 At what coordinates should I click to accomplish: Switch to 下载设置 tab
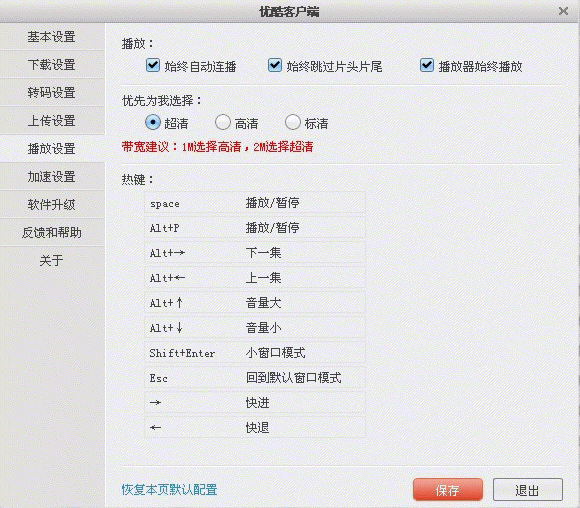[52, 65]
